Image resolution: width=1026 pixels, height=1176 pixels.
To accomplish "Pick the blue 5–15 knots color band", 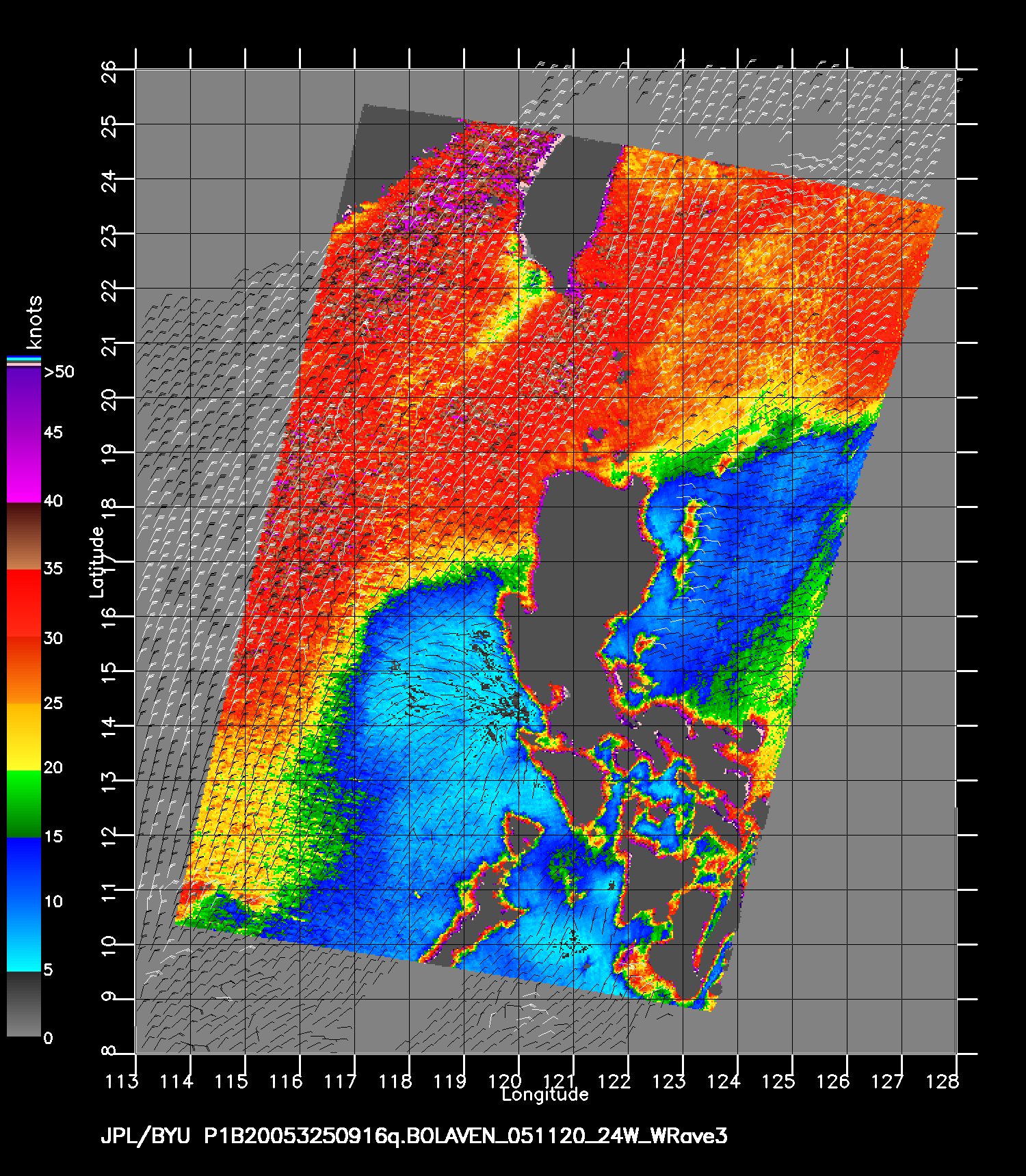I will pyautogui.click(x=24, y=905).
